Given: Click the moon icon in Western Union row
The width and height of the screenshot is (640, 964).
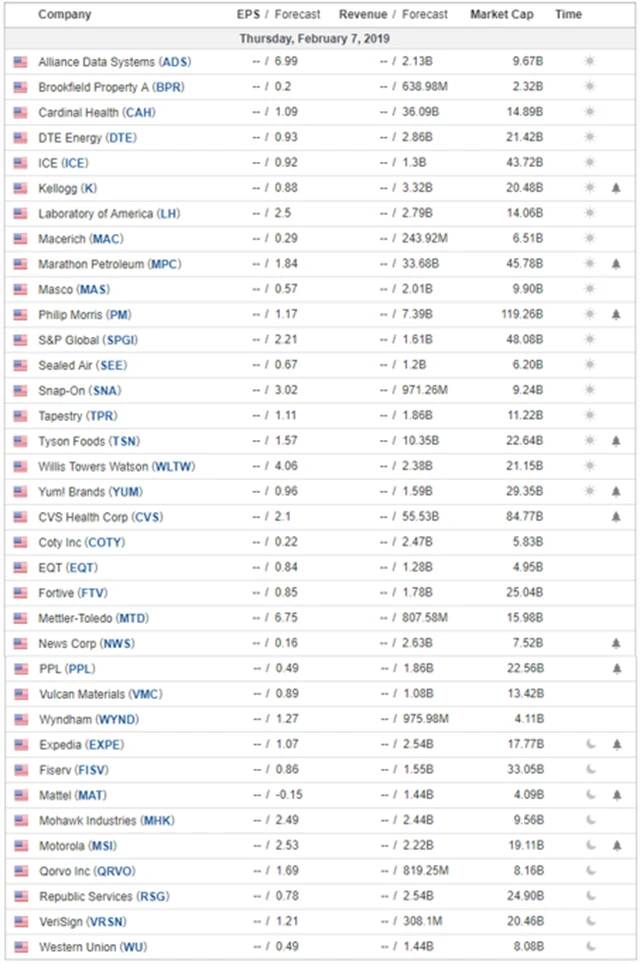Looking at the screenshot, I should (590, 946).
